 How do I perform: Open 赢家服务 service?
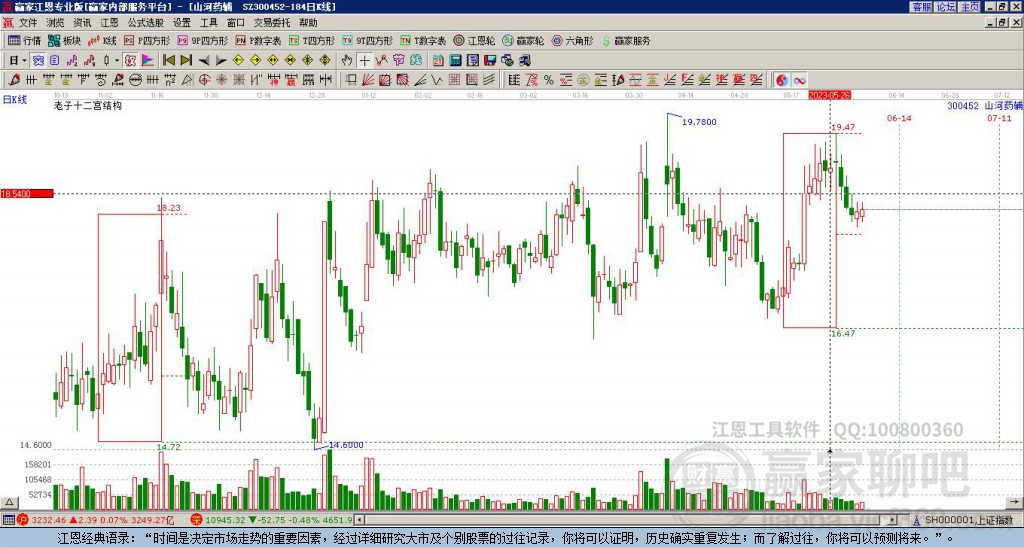626,40
